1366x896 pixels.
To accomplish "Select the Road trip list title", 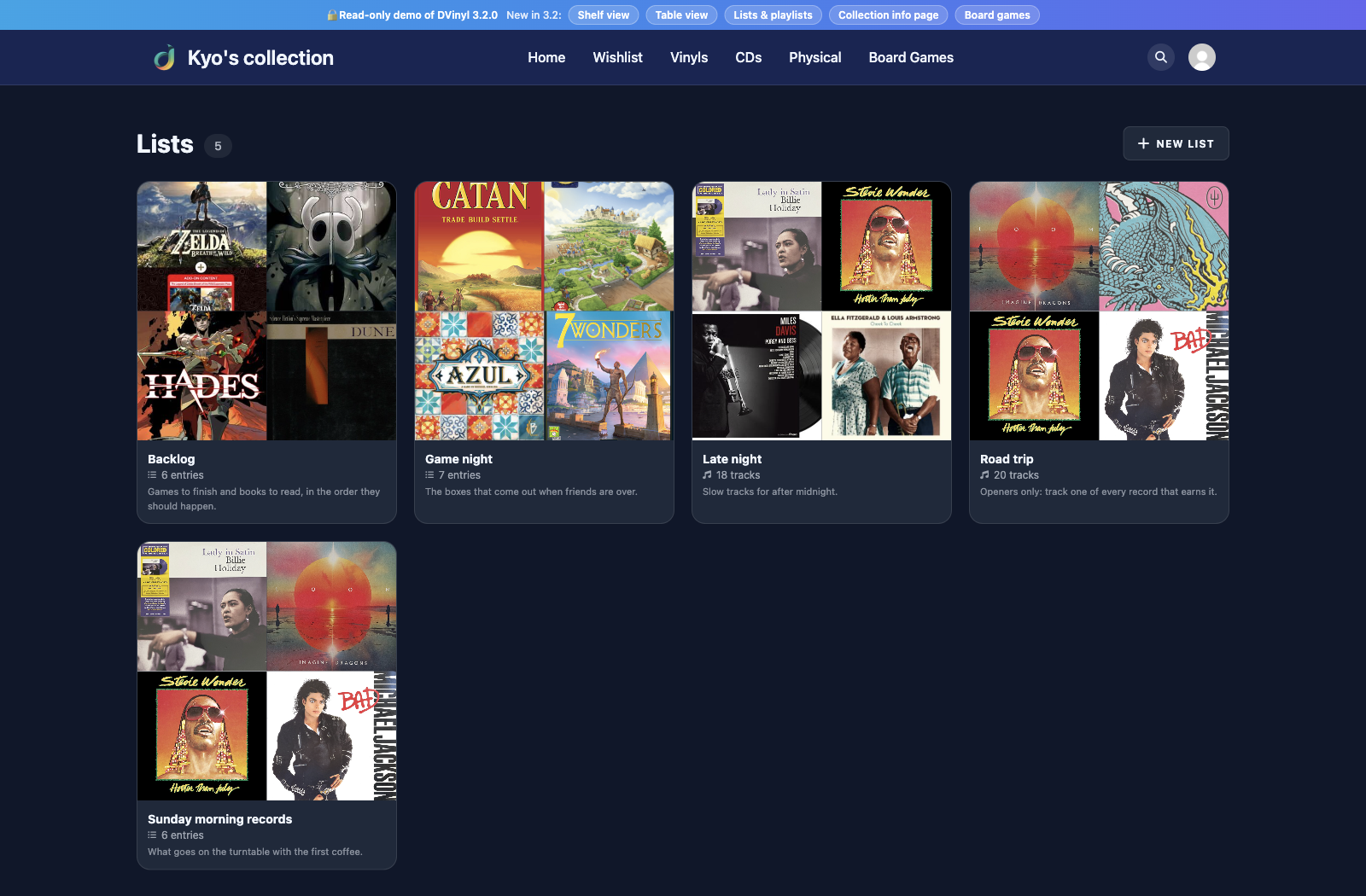I will (1007, 459).
